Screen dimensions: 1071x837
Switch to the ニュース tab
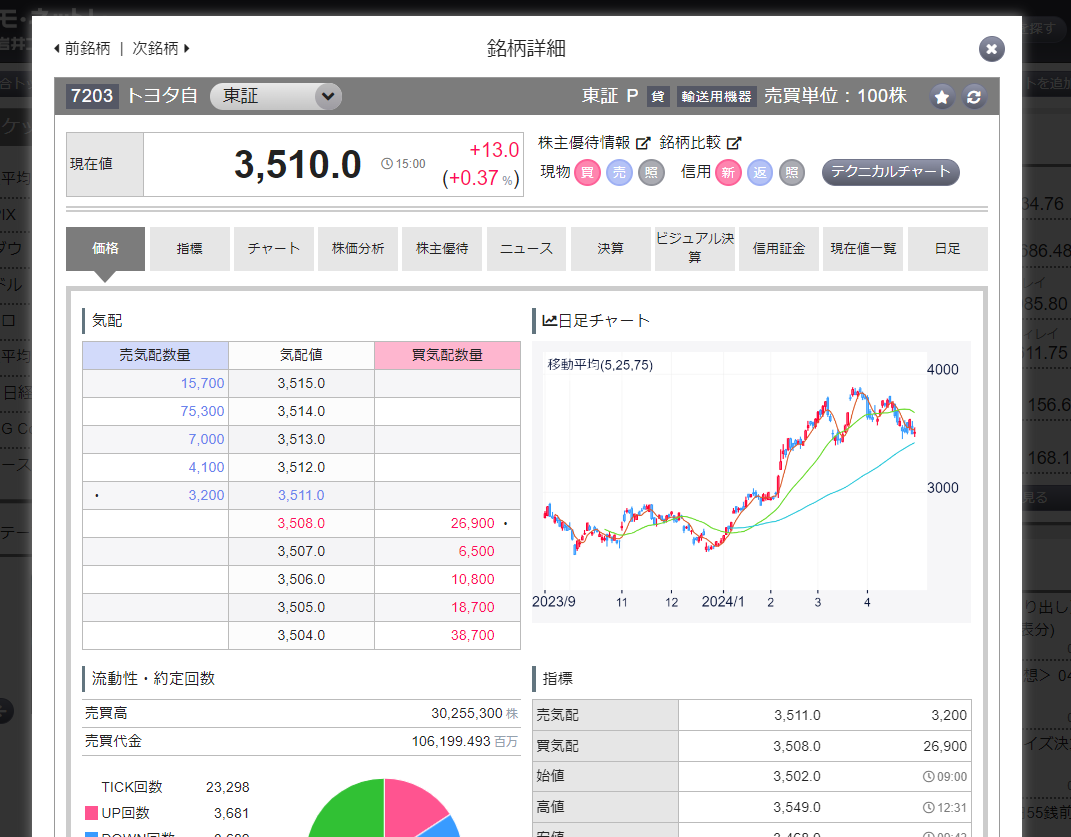point(526,249)
